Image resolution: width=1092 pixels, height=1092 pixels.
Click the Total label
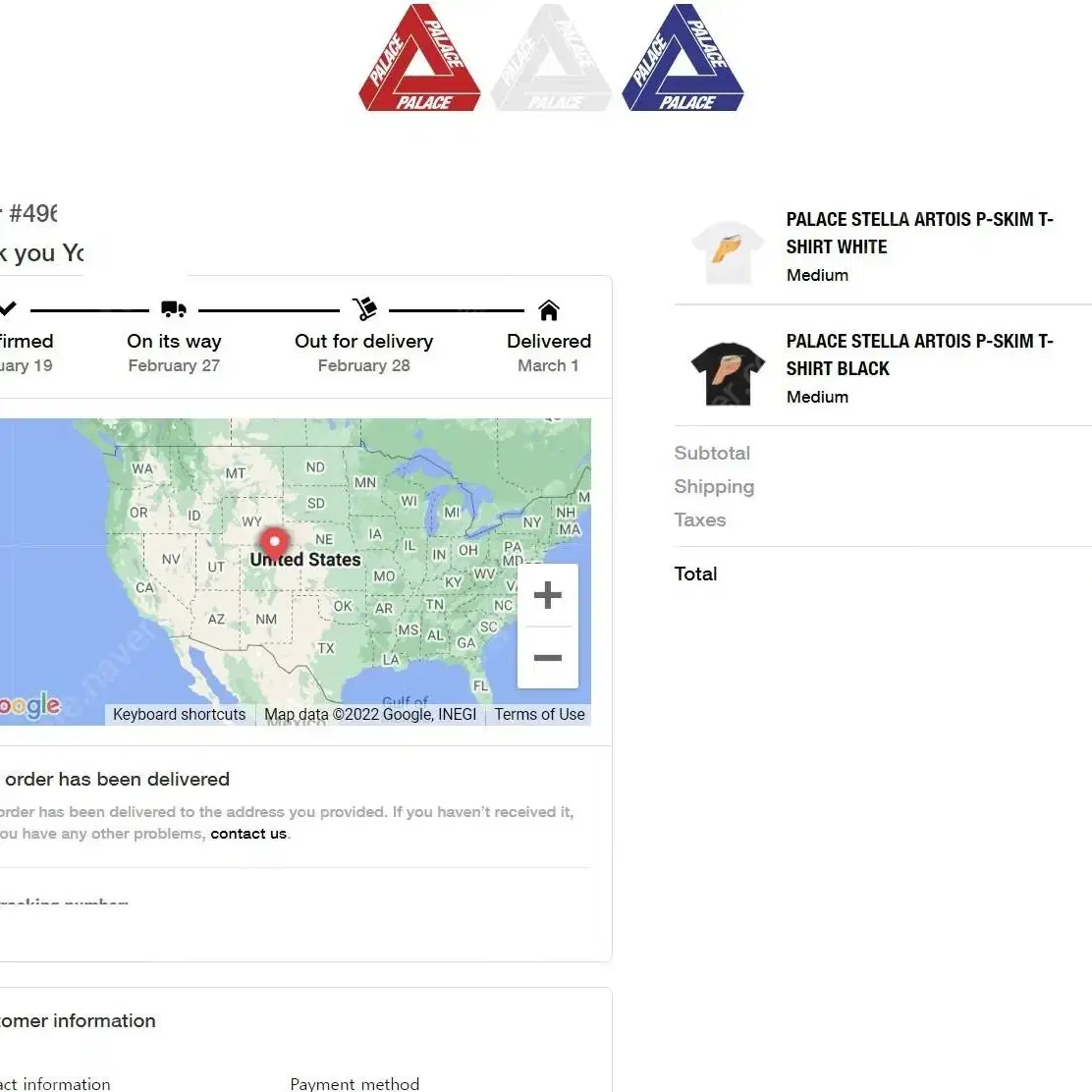[695, 573]
